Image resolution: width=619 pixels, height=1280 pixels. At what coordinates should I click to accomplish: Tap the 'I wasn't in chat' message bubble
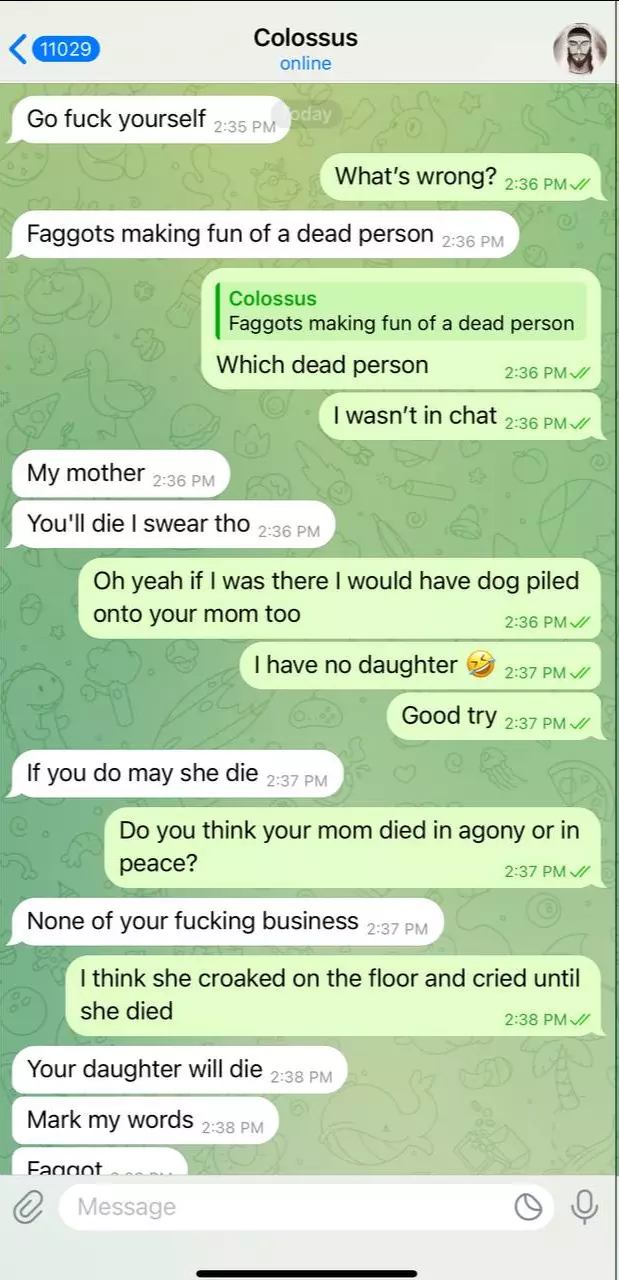461,416
